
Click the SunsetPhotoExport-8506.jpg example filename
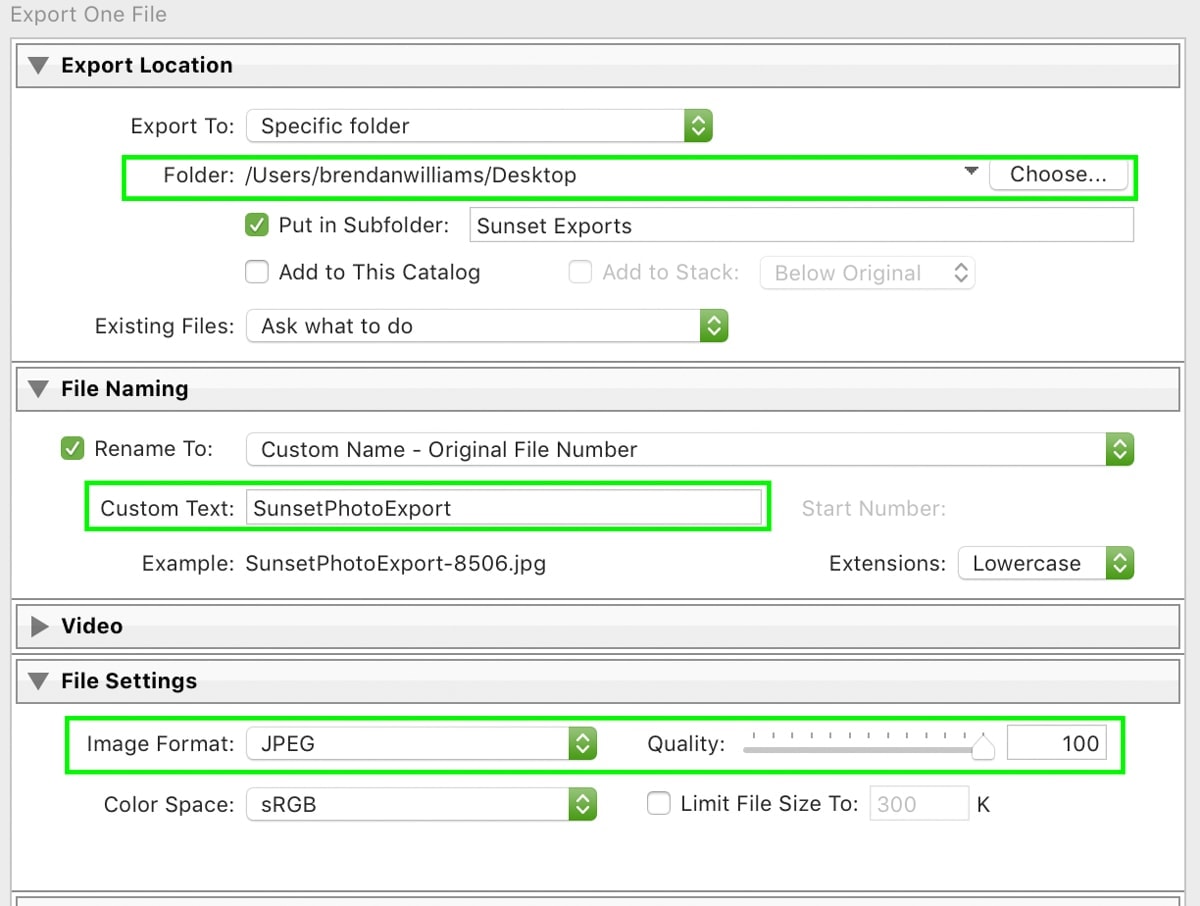[396, 563]
